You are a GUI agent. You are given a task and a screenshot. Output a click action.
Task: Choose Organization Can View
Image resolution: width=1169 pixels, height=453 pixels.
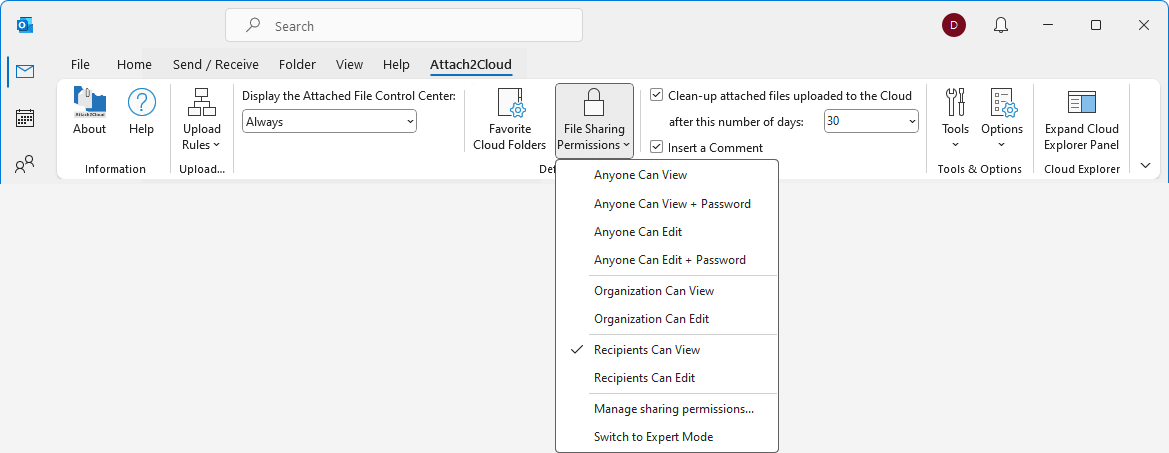pyautogui.click(x=667, y=291)
